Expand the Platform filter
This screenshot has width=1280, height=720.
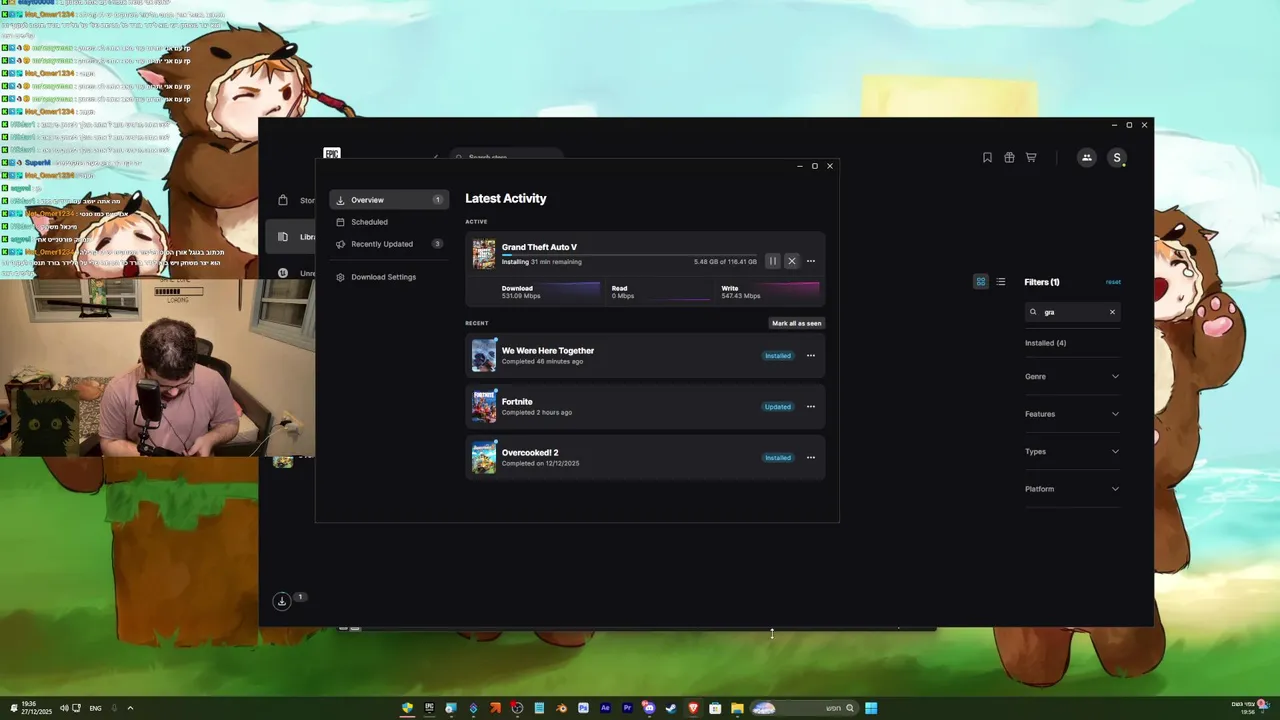pos(1072,489)
